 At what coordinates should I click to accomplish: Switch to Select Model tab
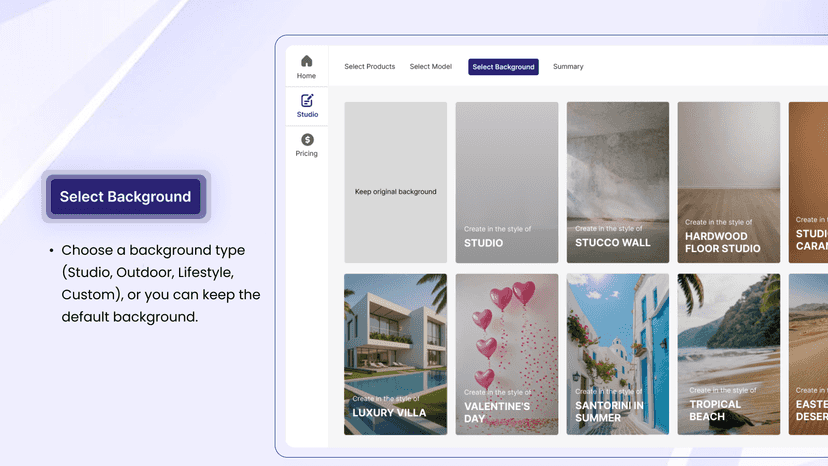point(431,67)
